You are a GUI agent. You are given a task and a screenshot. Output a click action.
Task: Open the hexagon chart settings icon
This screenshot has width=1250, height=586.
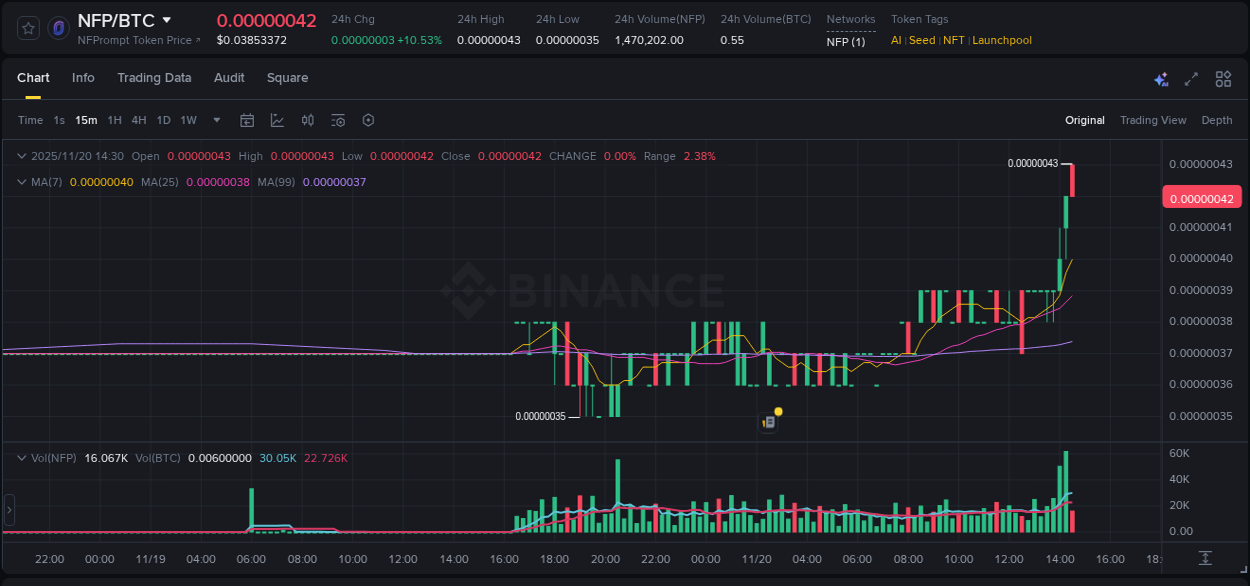368,120
